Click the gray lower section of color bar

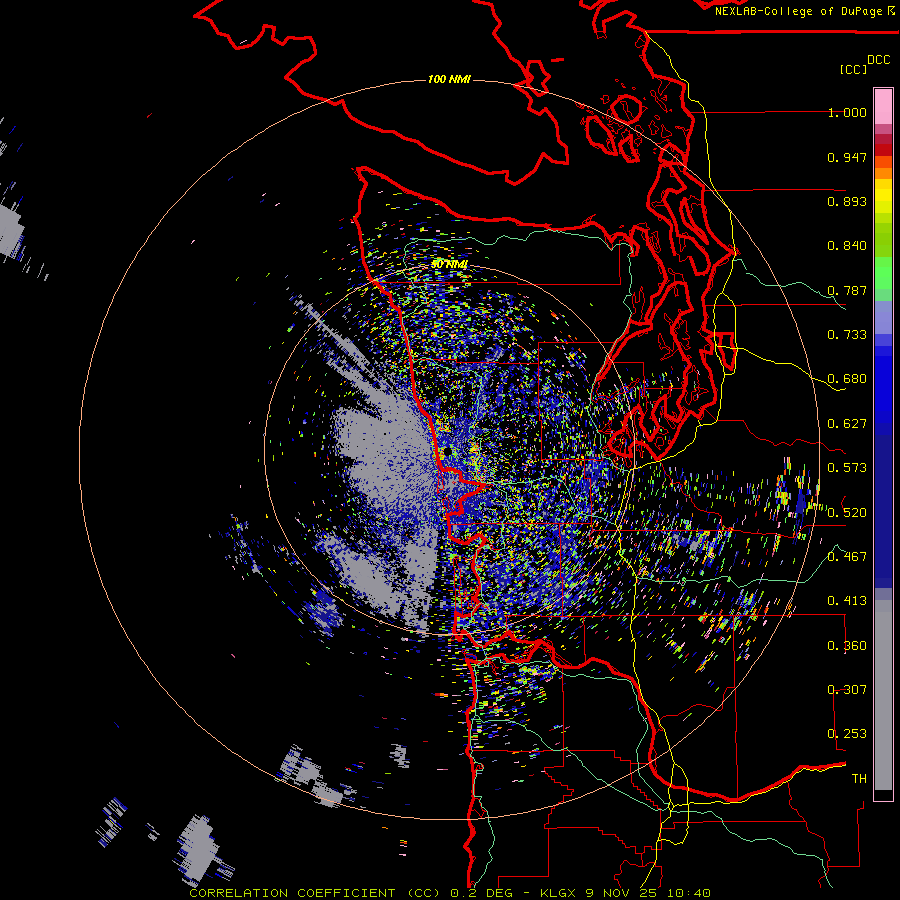[883, 695]
